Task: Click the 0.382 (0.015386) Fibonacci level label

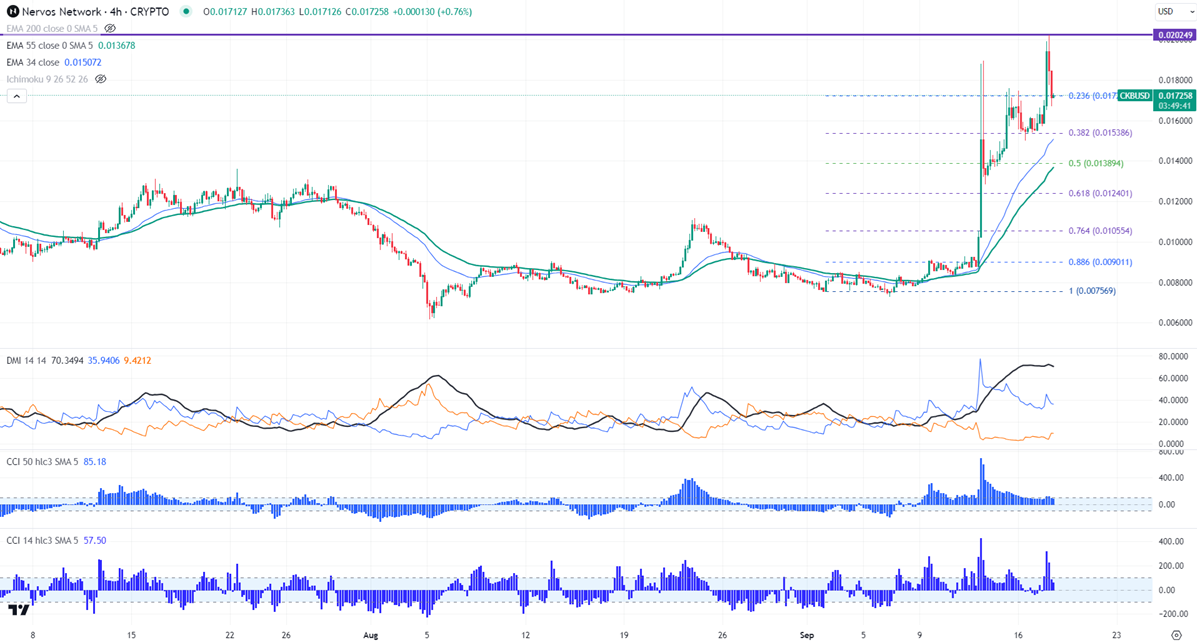Action: [1100, 133]
